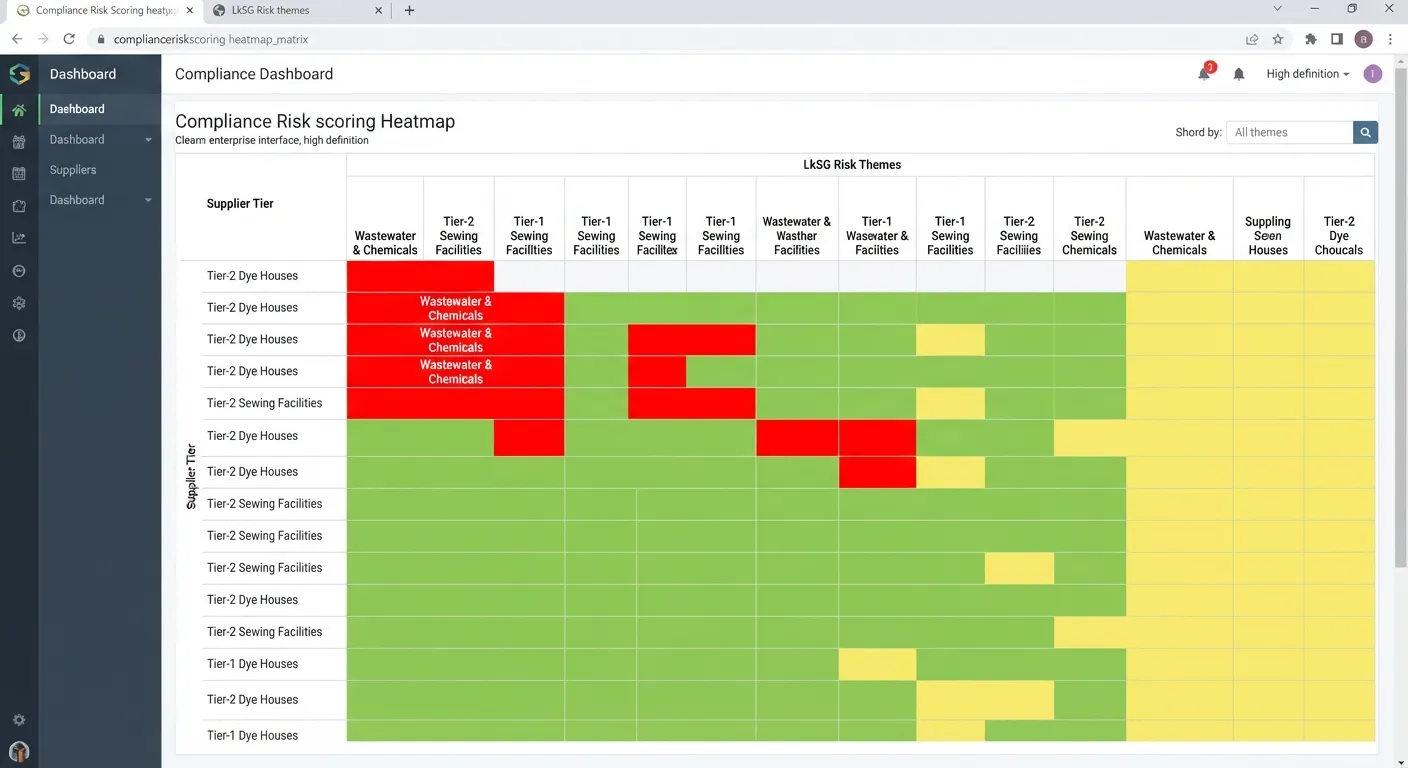
Task: Click the alert circle icon in sidebar
Action: coord(19,335)
